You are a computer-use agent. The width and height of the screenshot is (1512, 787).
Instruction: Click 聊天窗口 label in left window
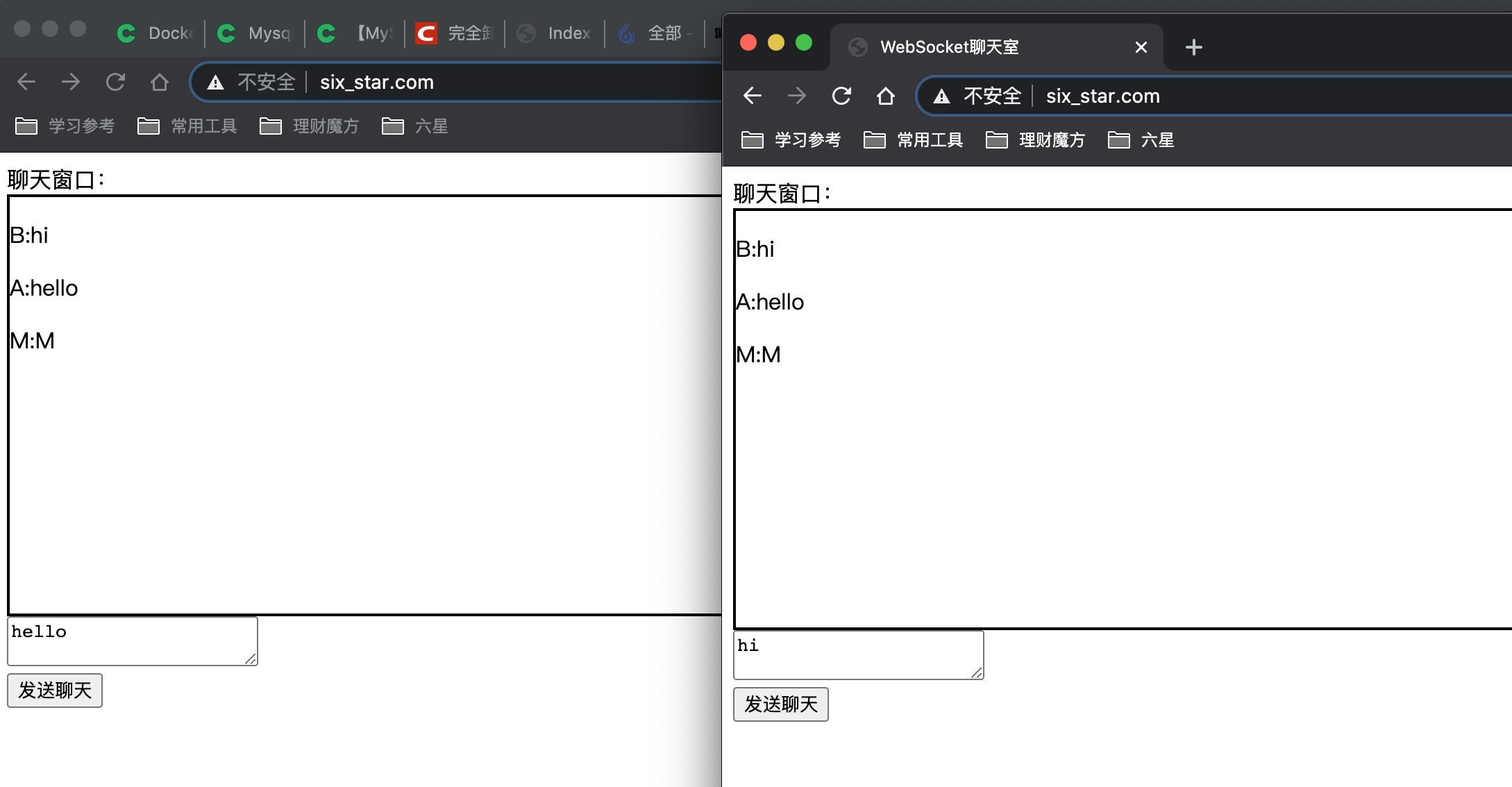(56, 180)
